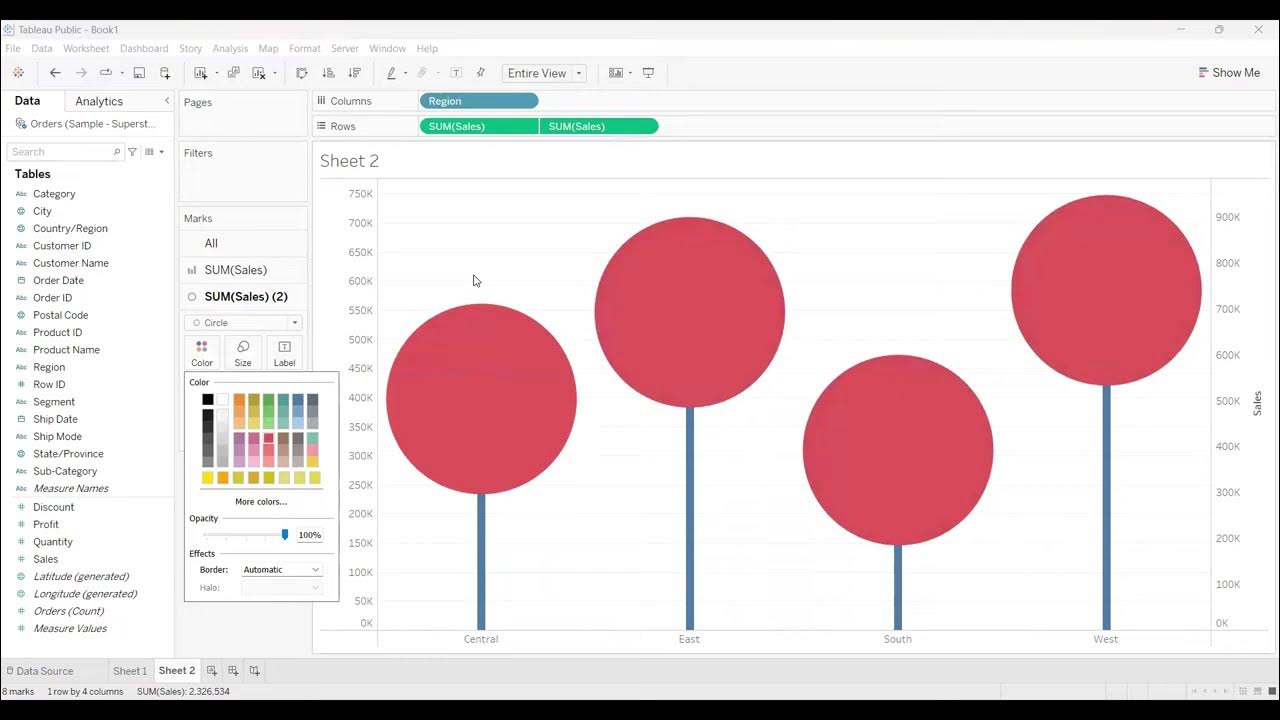Swap rows and columns

pos(302,73)
